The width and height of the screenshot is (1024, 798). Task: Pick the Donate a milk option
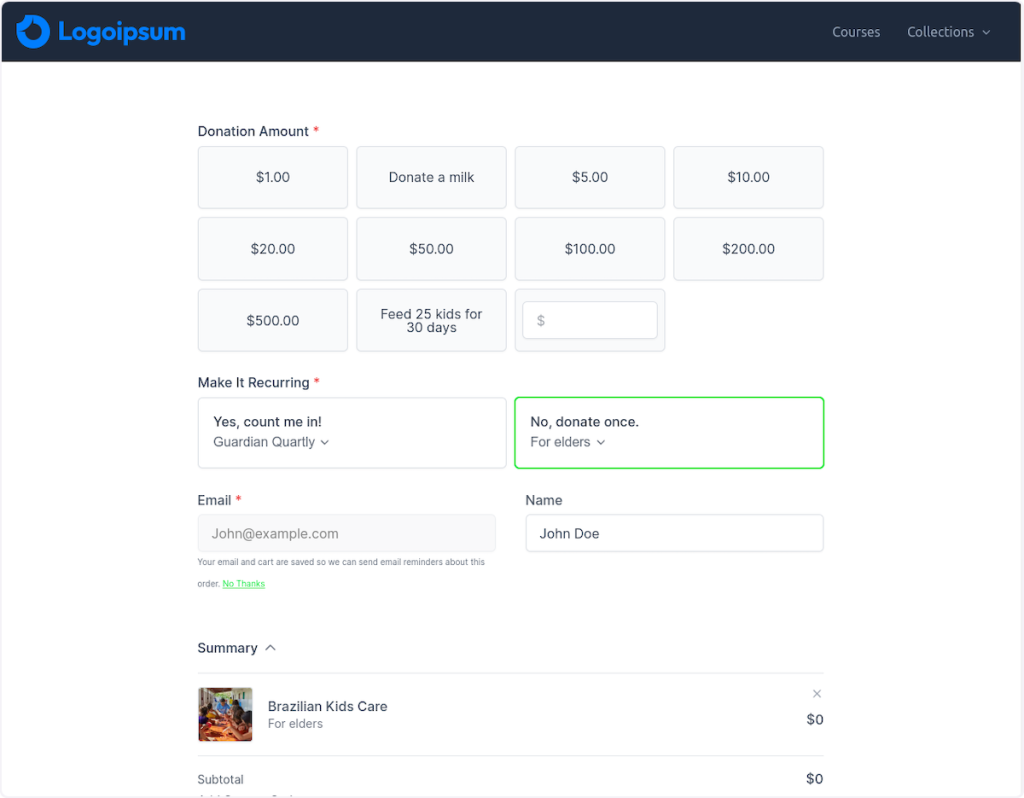(431, 177)
